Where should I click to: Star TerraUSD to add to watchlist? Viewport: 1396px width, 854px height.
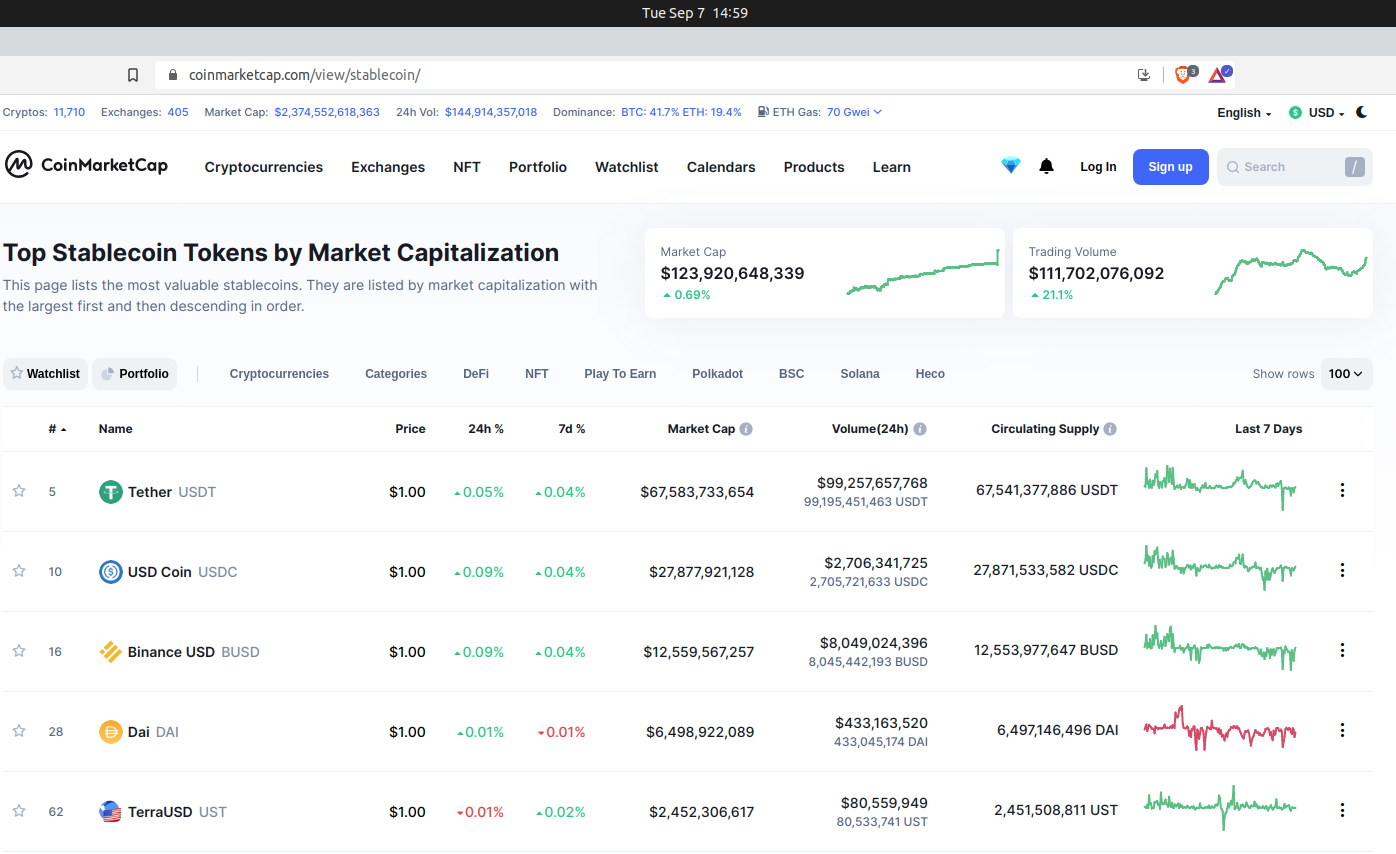(19, 811)
